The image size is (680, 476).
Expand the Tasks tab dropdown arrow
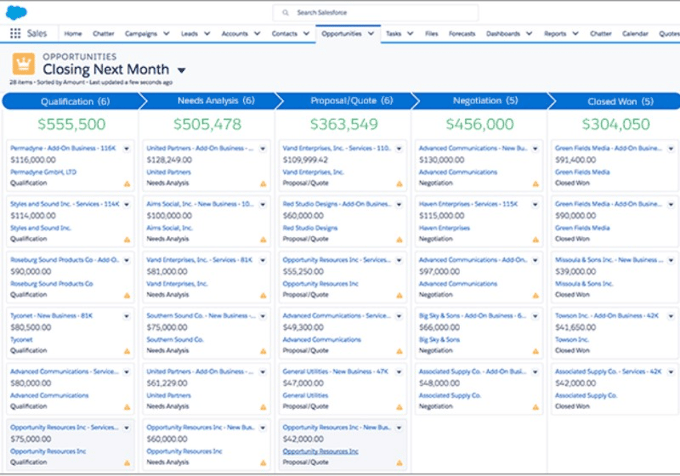(410, 33)
